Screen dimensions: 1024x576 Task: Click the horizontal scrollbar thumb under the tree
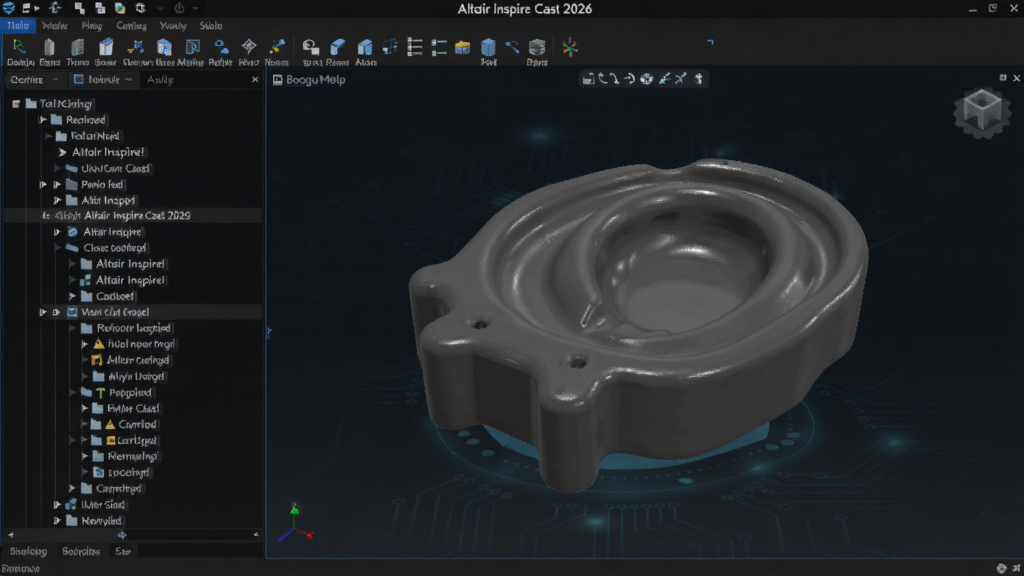point(122,535)
